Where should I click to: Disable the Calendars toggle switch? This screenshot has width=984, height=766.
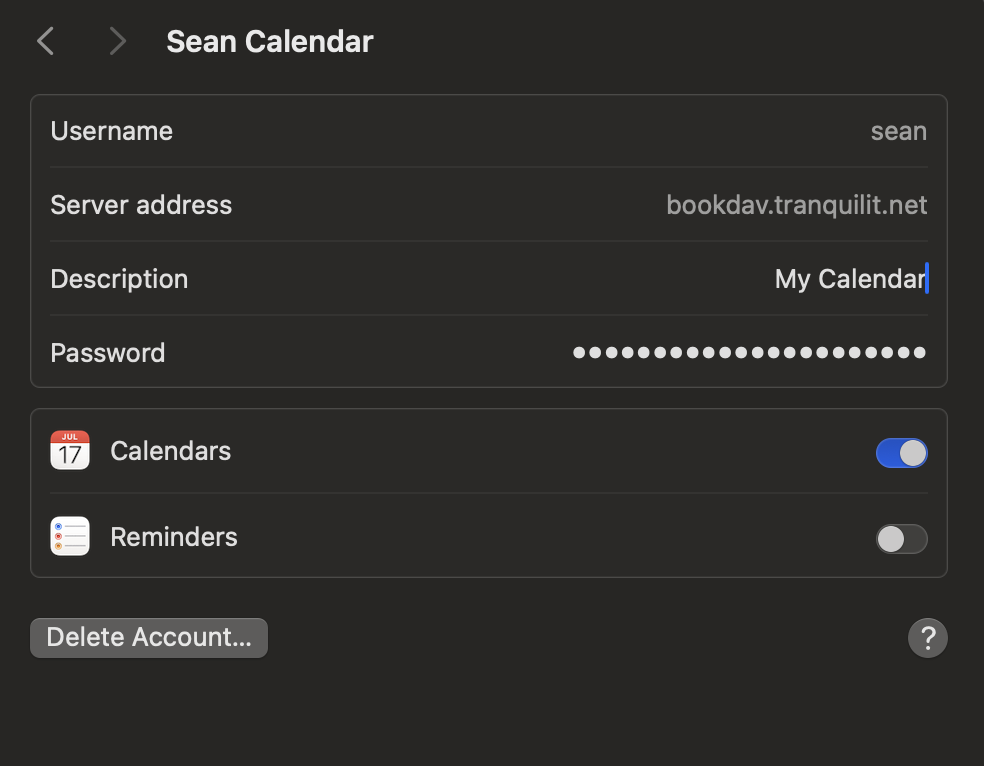click(x=901, y=453)
